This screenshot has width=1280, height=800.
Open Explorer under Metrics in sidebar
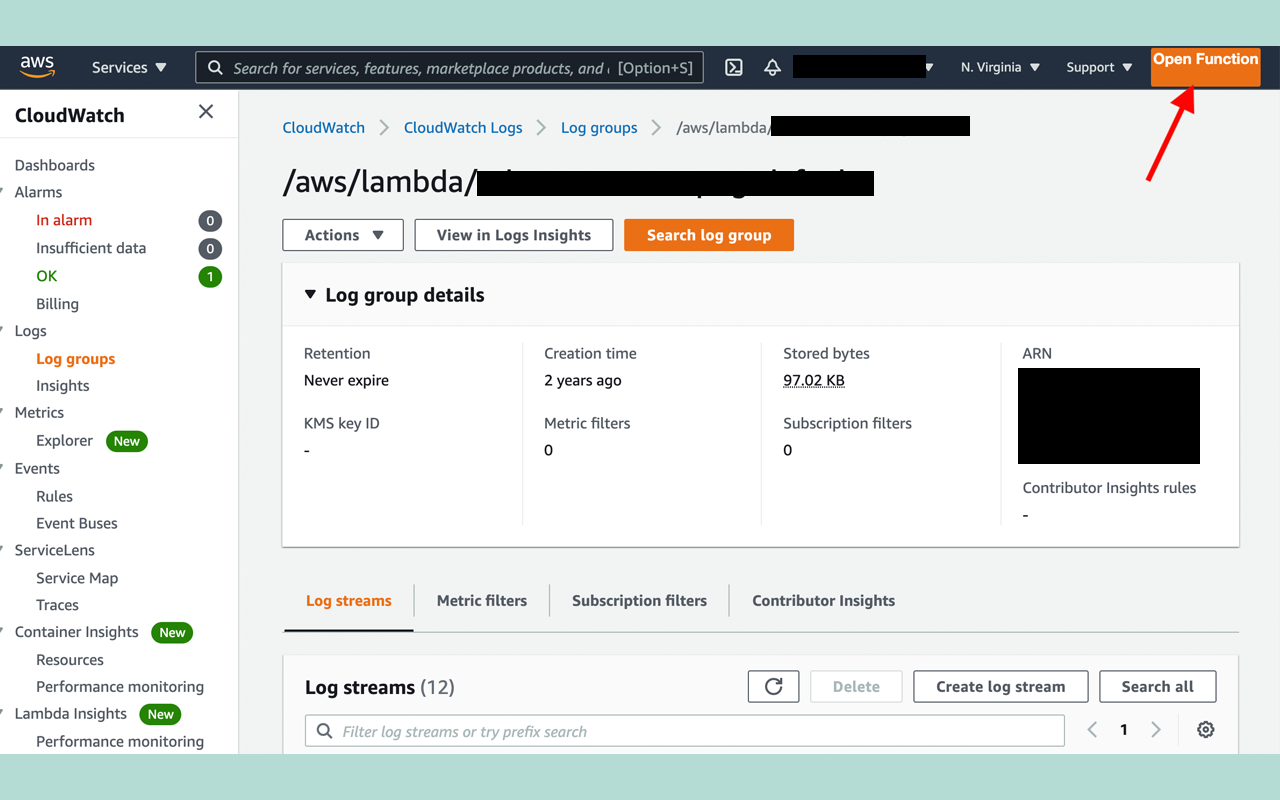[x=64, y=440]
